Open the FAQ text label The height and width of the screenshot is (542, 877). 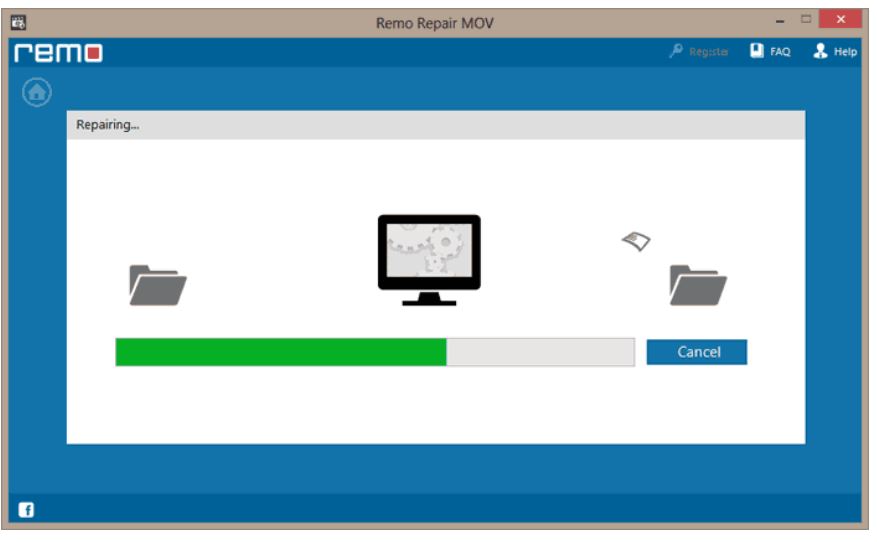point(780,52)
